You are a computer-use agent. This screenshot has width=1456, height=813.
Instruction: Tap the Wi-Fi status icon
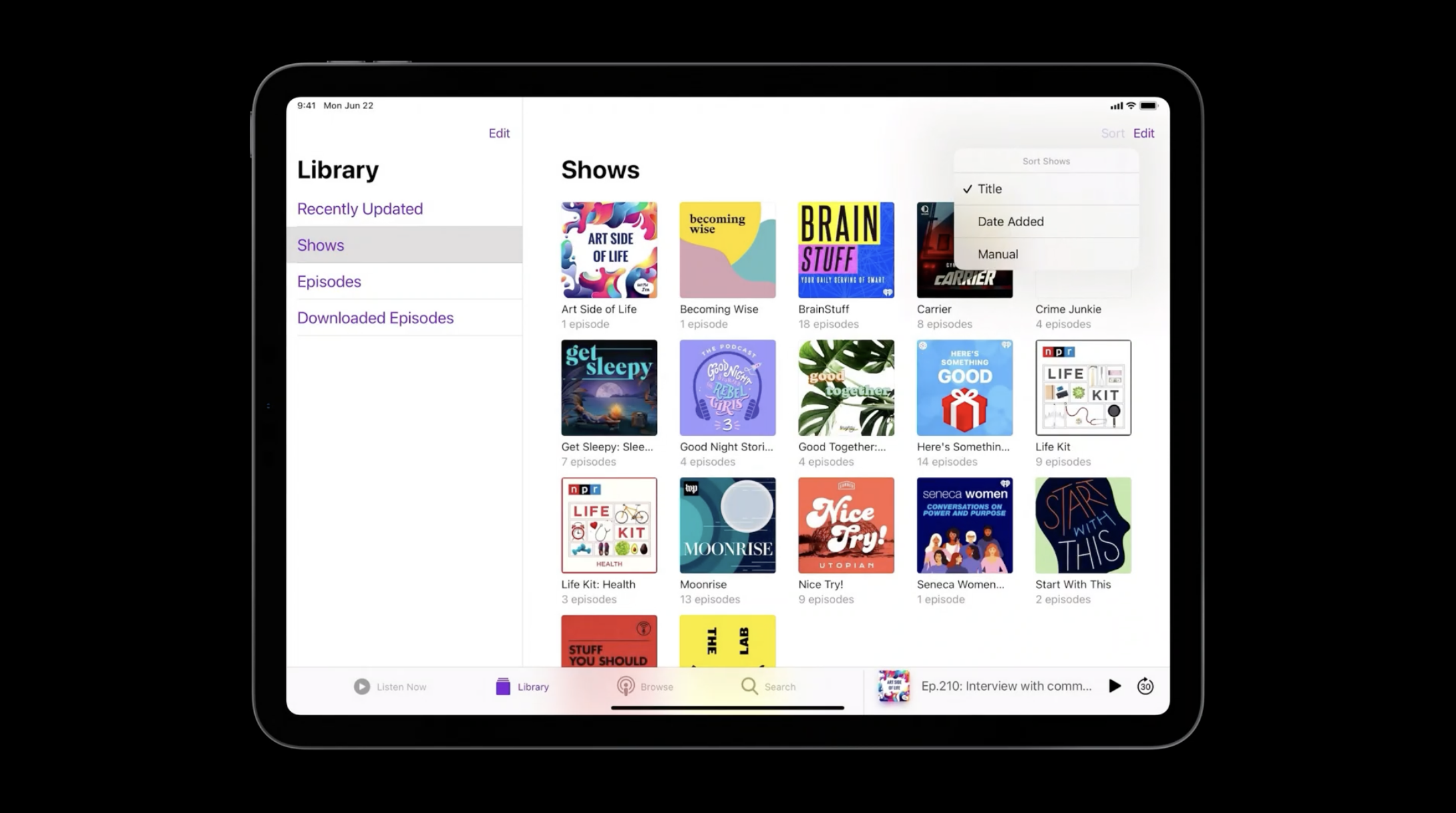point(1131,106)
